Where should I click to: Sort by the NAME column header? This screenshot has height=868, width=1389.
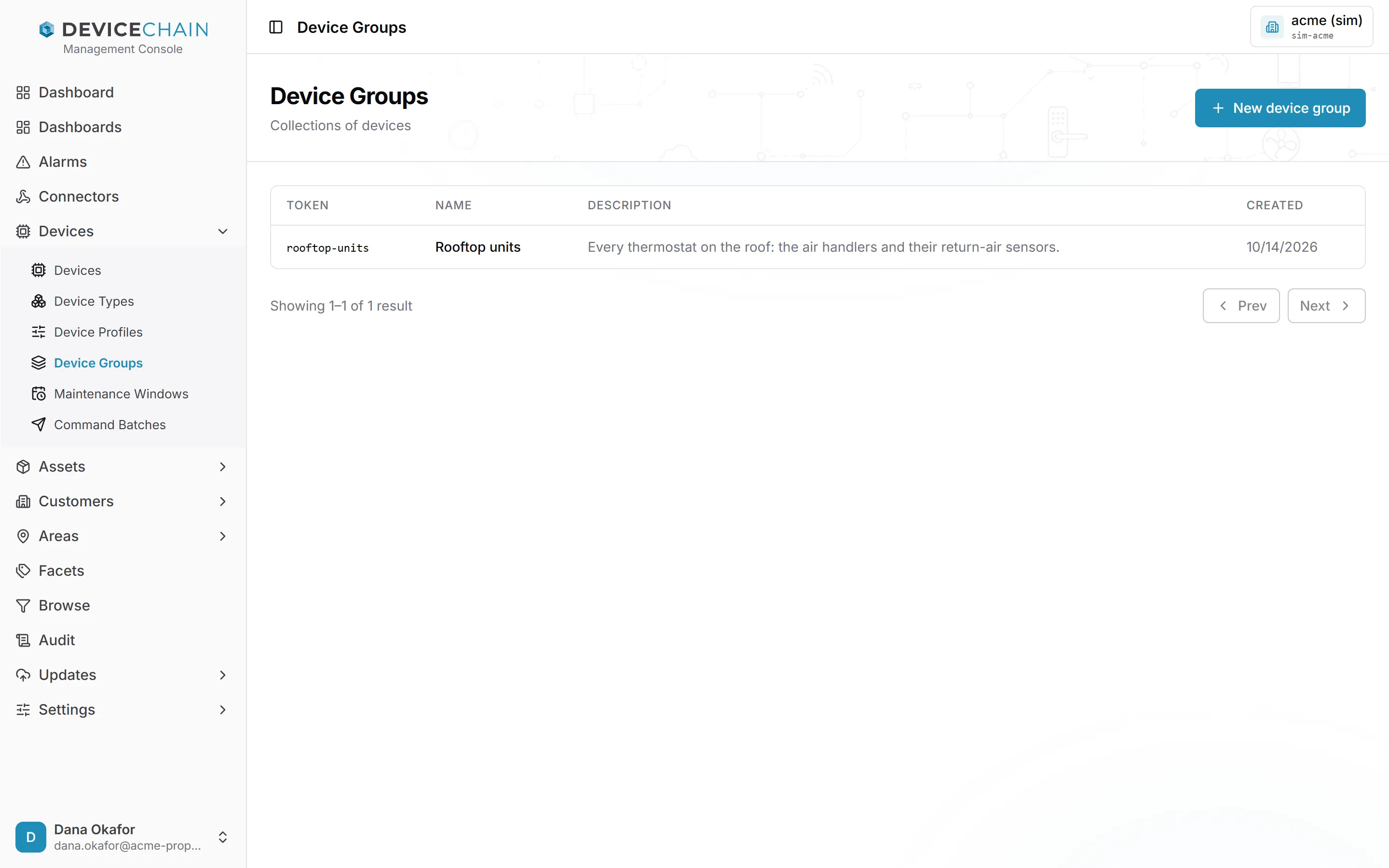453,205
